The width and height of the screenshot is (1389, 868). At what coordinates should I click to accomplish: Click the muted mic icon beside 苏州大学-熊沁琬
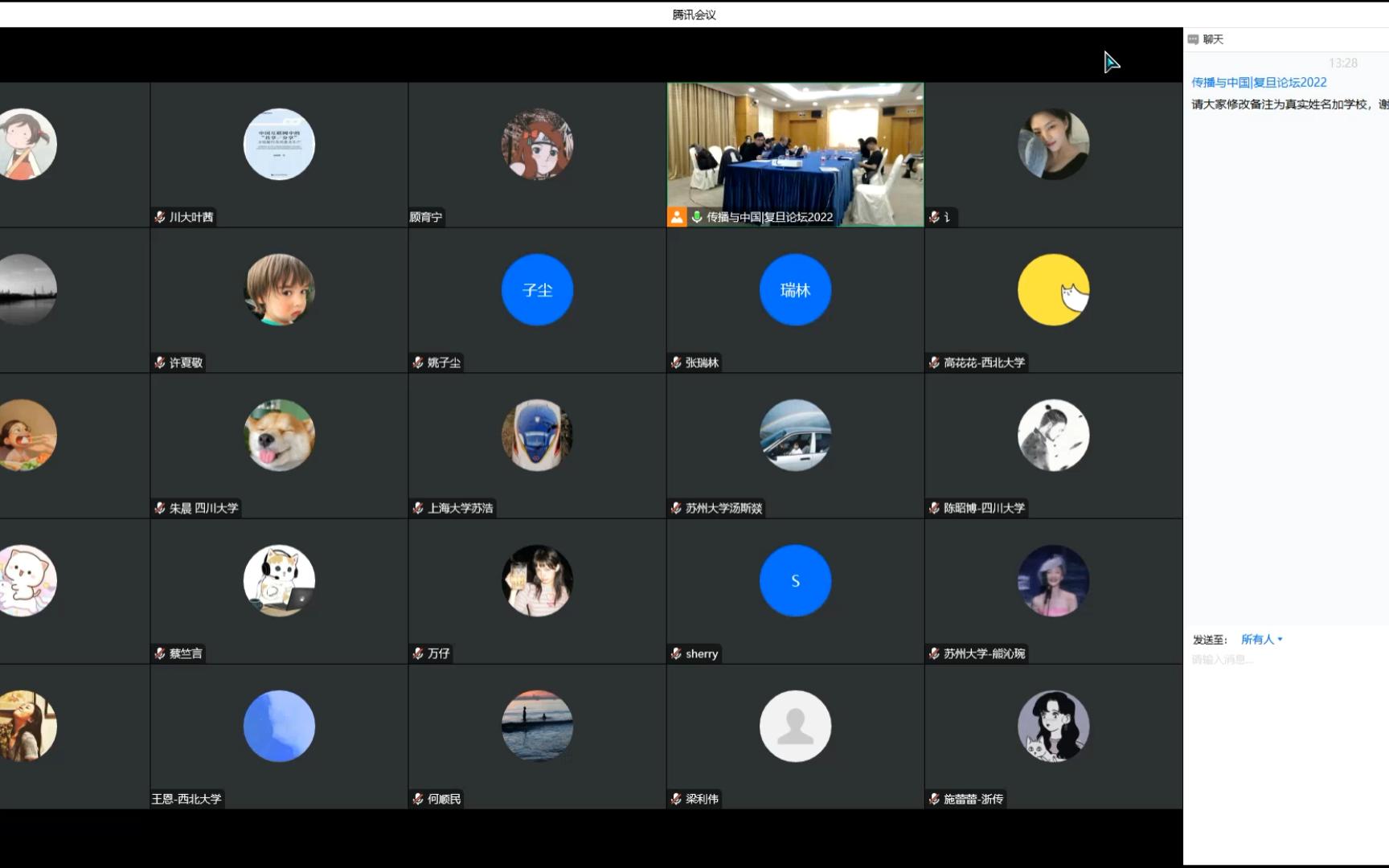click(x=934, y=653)
